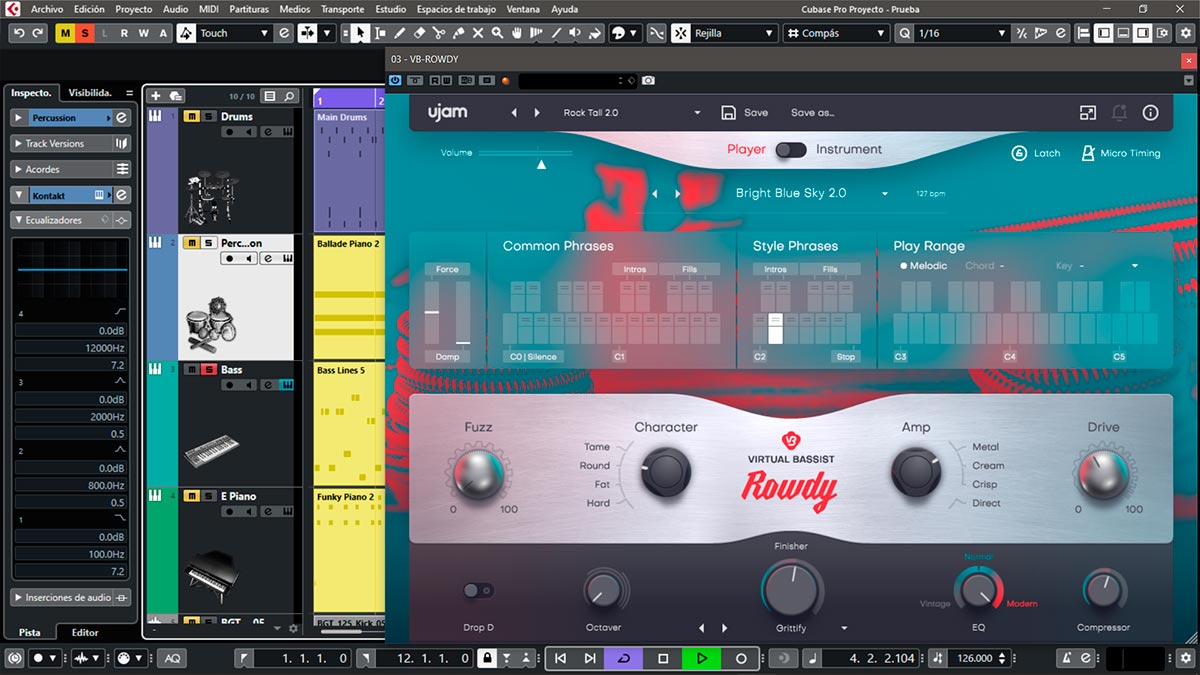Open the Archivo menu
The width and height of the screenshot is (1200, 675).
pyautogui.click(x=47, y=9)
